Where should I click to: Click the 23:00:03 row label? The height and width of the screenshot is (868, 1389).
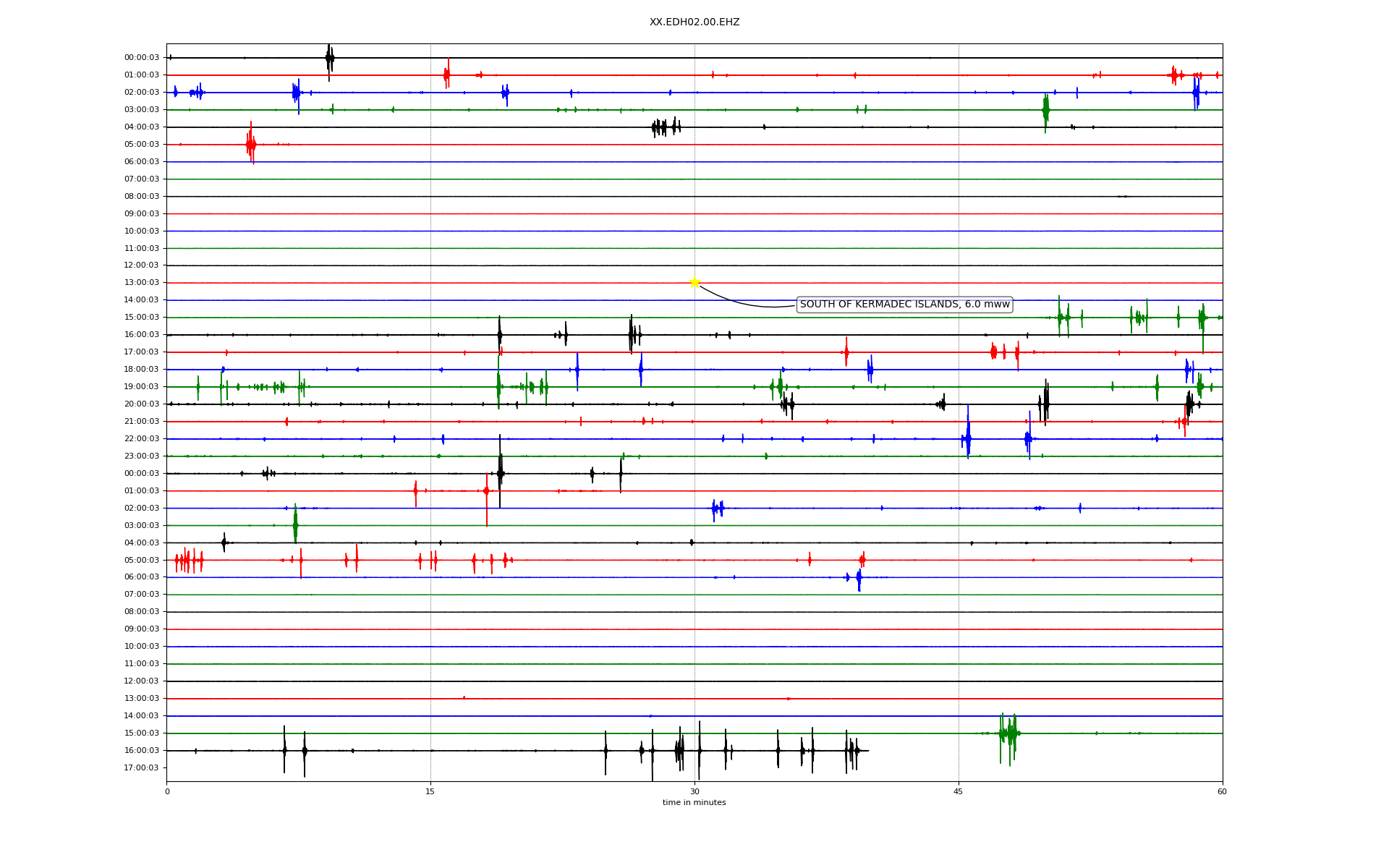point(142,456)
